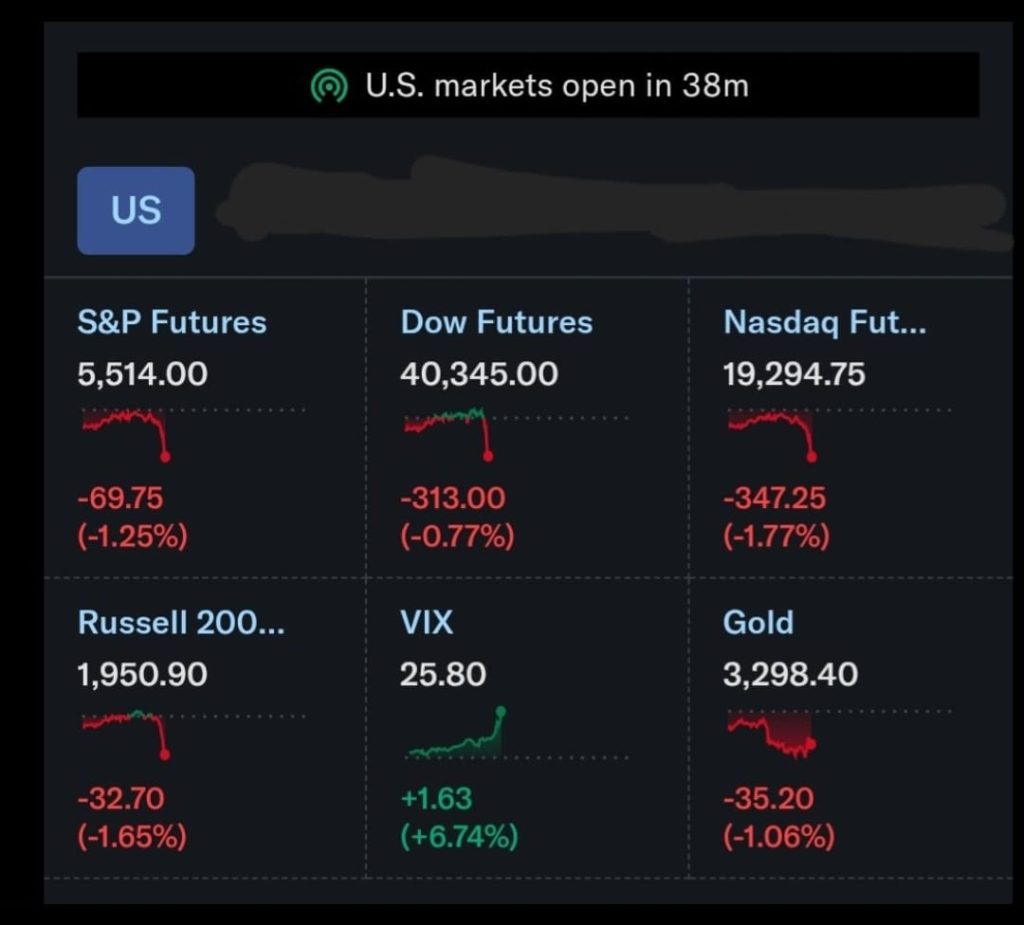Click the Gold sparkline chart
This screenshot has height=925, width=1024.
coord(772,734)
